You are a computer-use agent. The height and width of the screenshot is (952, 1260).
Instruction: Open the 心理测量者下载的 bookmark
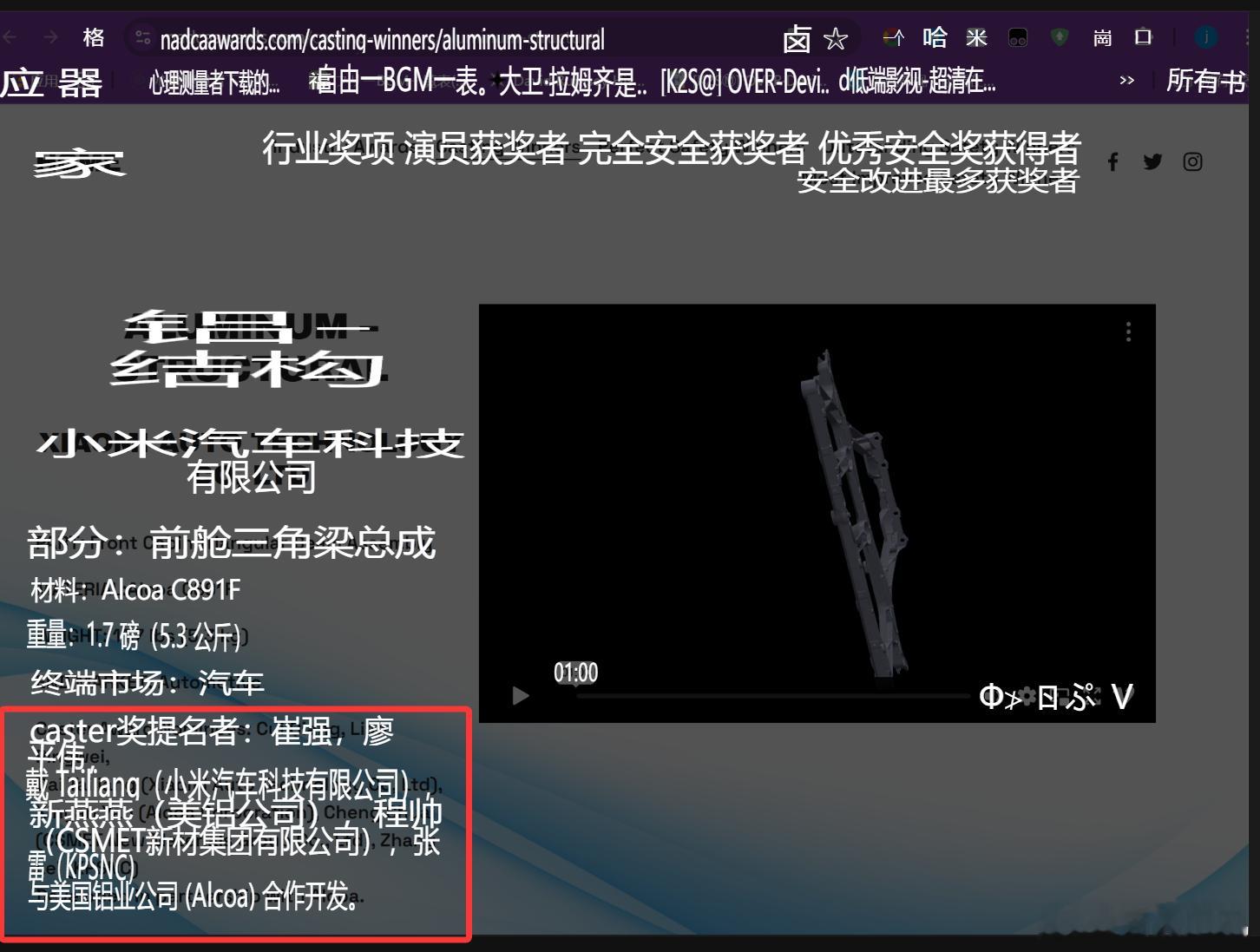(x=214, y=82)
